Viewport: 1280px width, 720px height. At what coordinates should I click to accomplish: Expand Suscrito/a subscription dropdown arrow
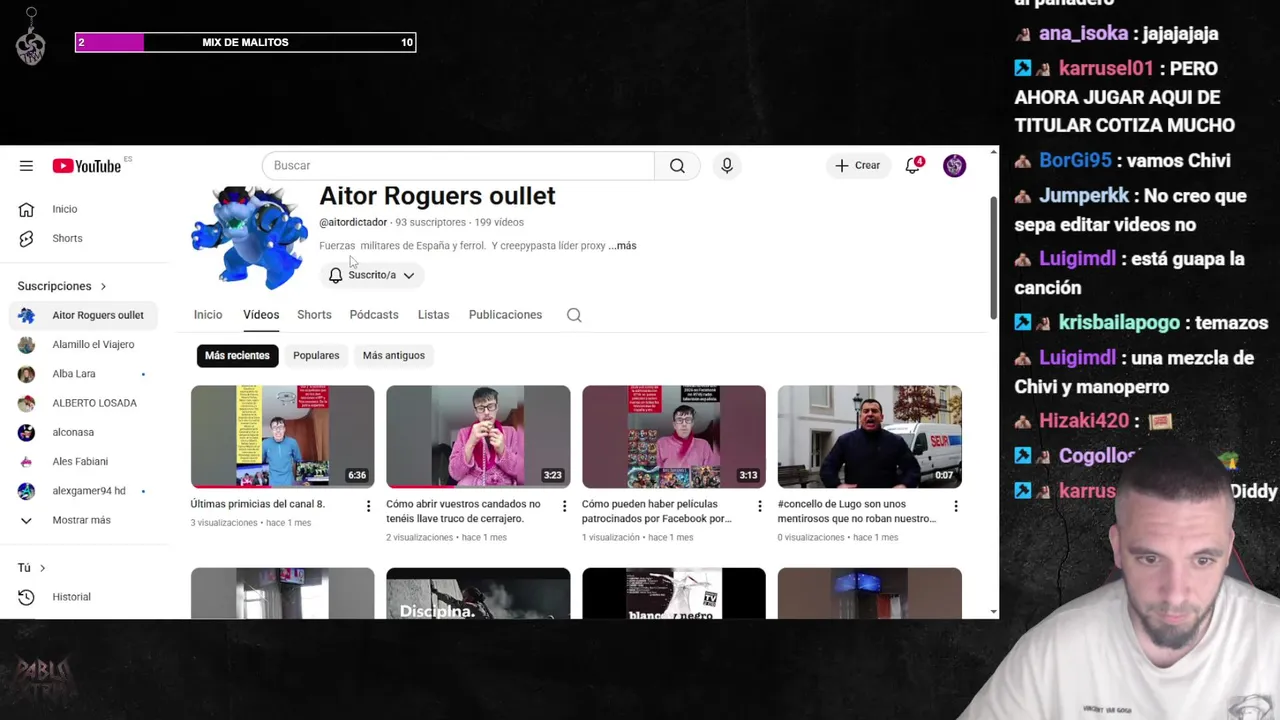click(408, 275)
